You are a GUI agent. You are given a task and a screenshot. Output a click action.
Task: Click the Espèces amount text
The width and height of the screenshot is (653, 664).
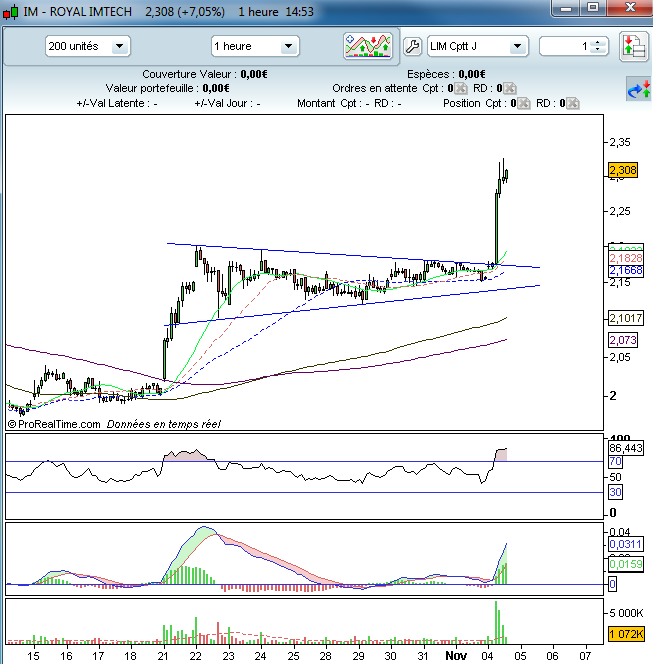(x=472, y=74)
